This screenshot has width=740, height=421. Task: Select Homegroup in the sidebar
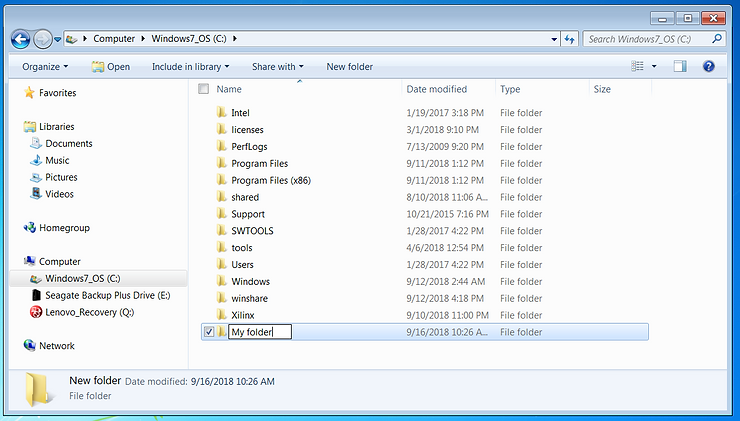pyautogui.click(x=64, y=228)
